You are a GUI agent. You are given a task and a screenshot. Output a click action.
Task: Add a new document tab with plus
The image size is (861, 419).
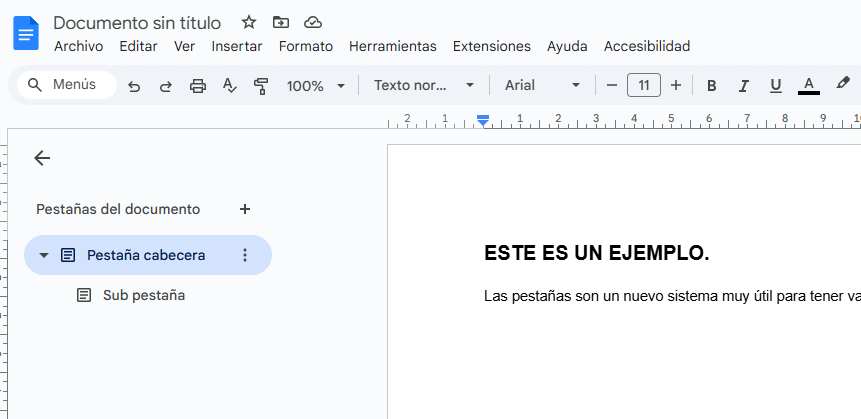click(x=245, y=209)
